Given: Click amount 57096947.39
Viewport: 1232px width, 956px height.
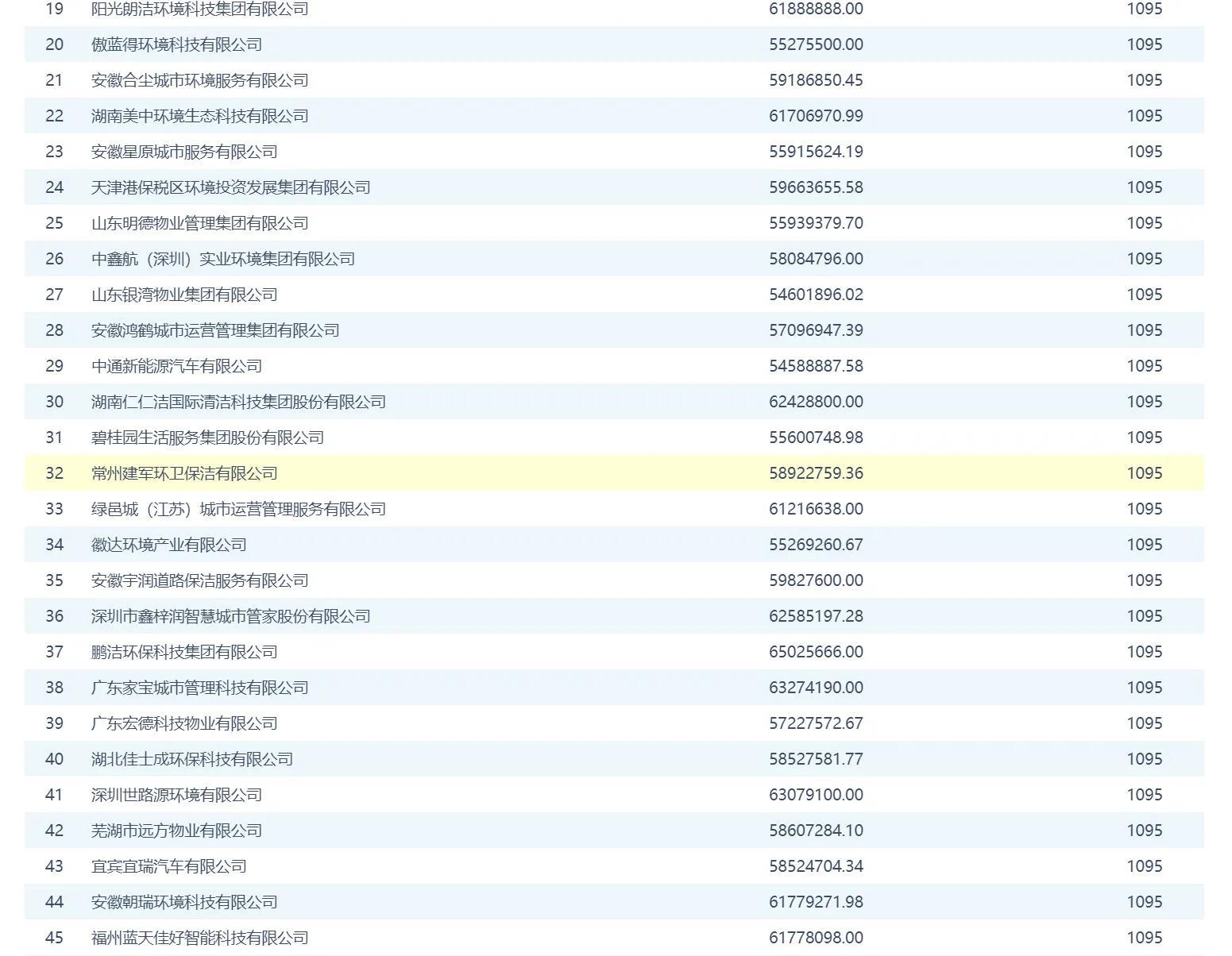Looking at the screenshot, I should (x=816, y=330).
